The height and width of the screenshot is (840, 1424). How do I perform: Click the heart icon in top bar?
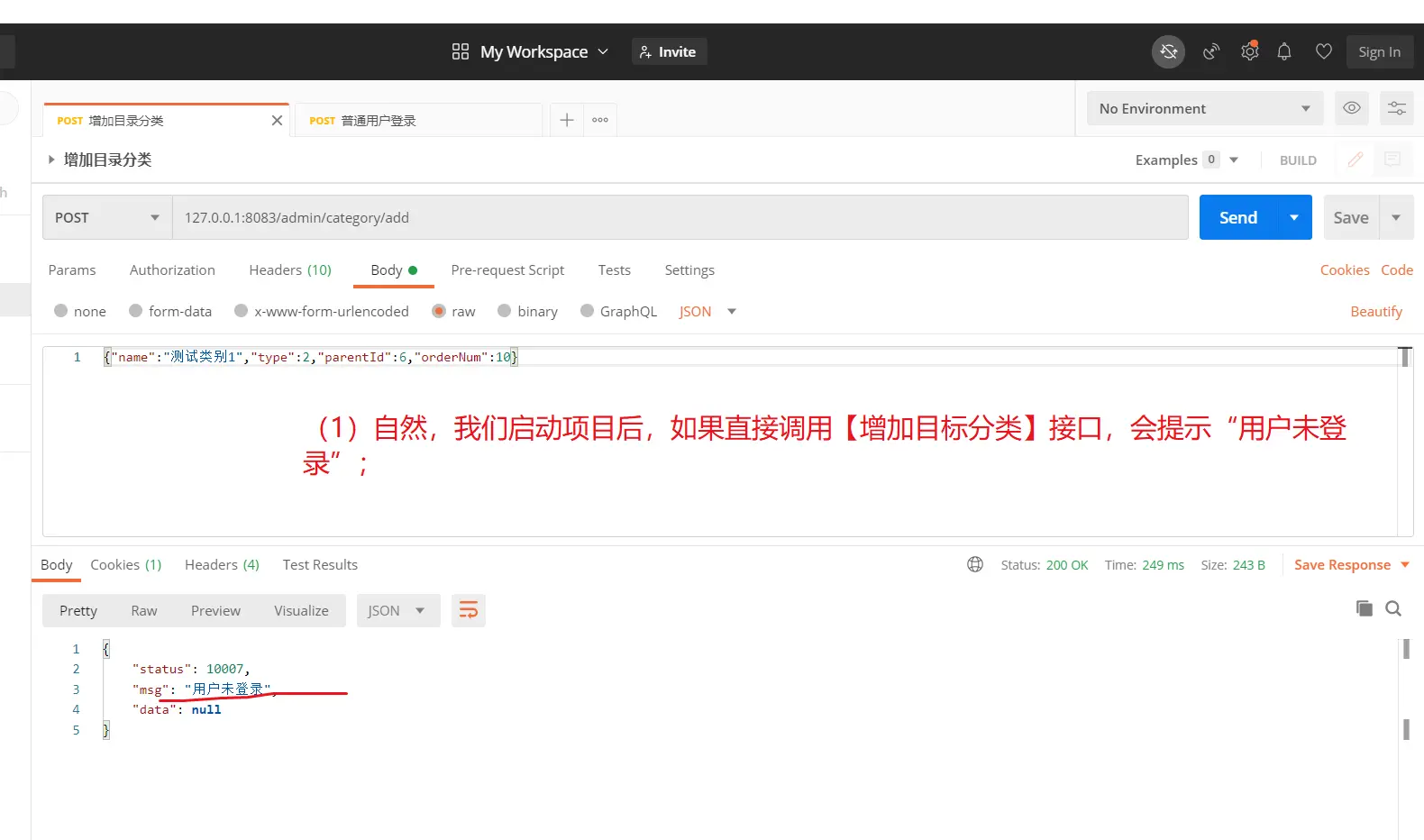(1323, 52)
